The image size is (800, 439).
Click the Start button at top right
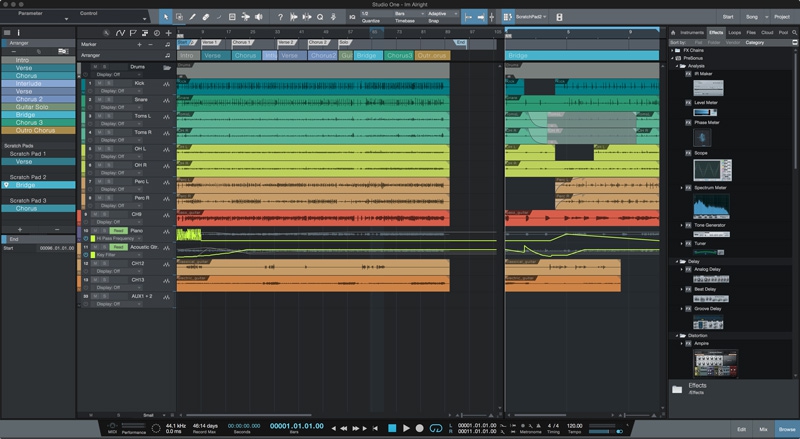[728, 17]
